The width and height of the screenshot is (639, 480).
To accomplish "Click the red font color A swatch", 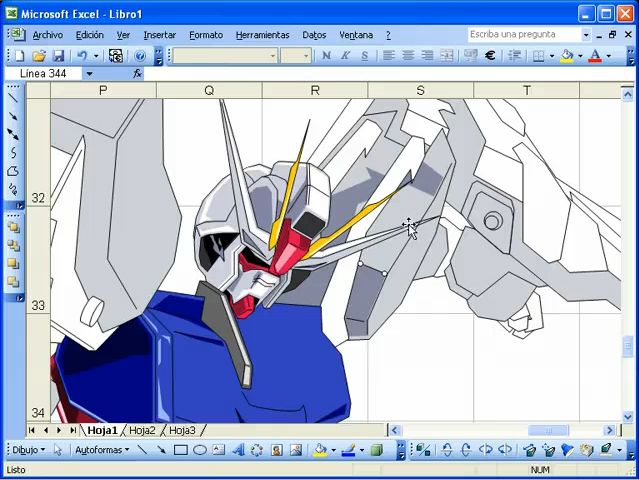I will pyautogui.click(x=595, y=55).
